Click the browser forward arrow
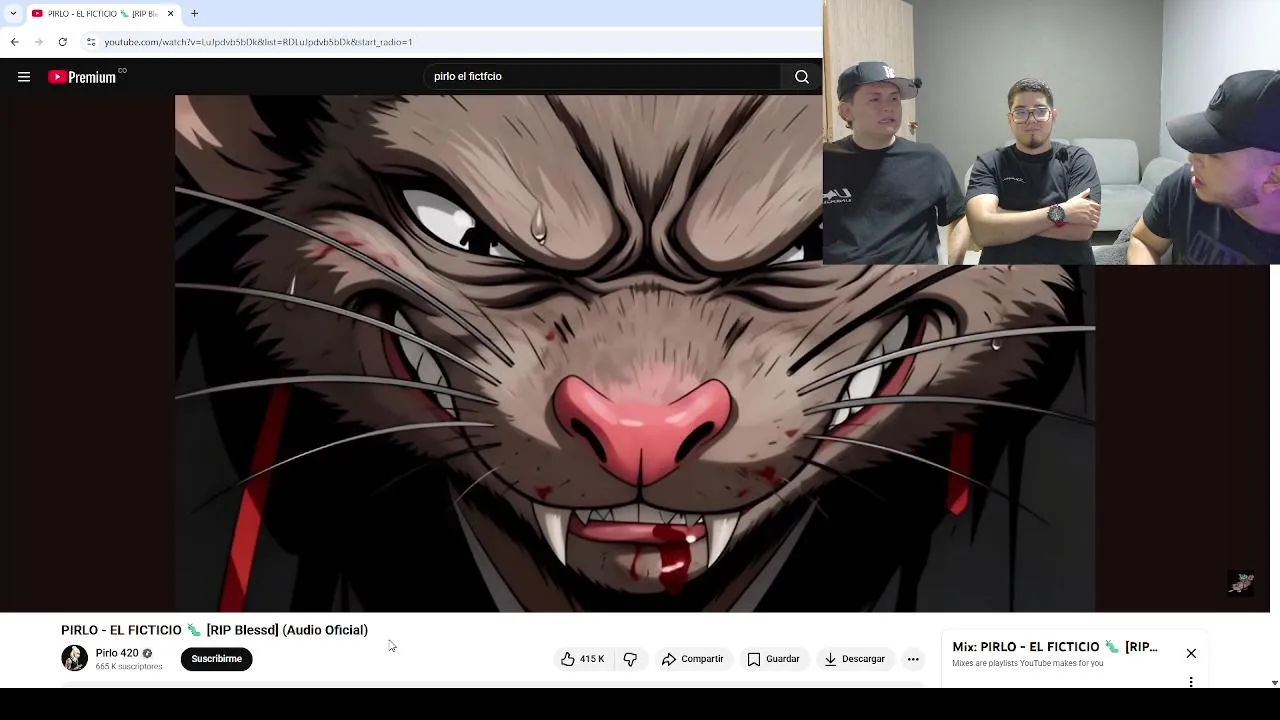The height and width of the screenshot is (720, 1280). click(38, 42)
